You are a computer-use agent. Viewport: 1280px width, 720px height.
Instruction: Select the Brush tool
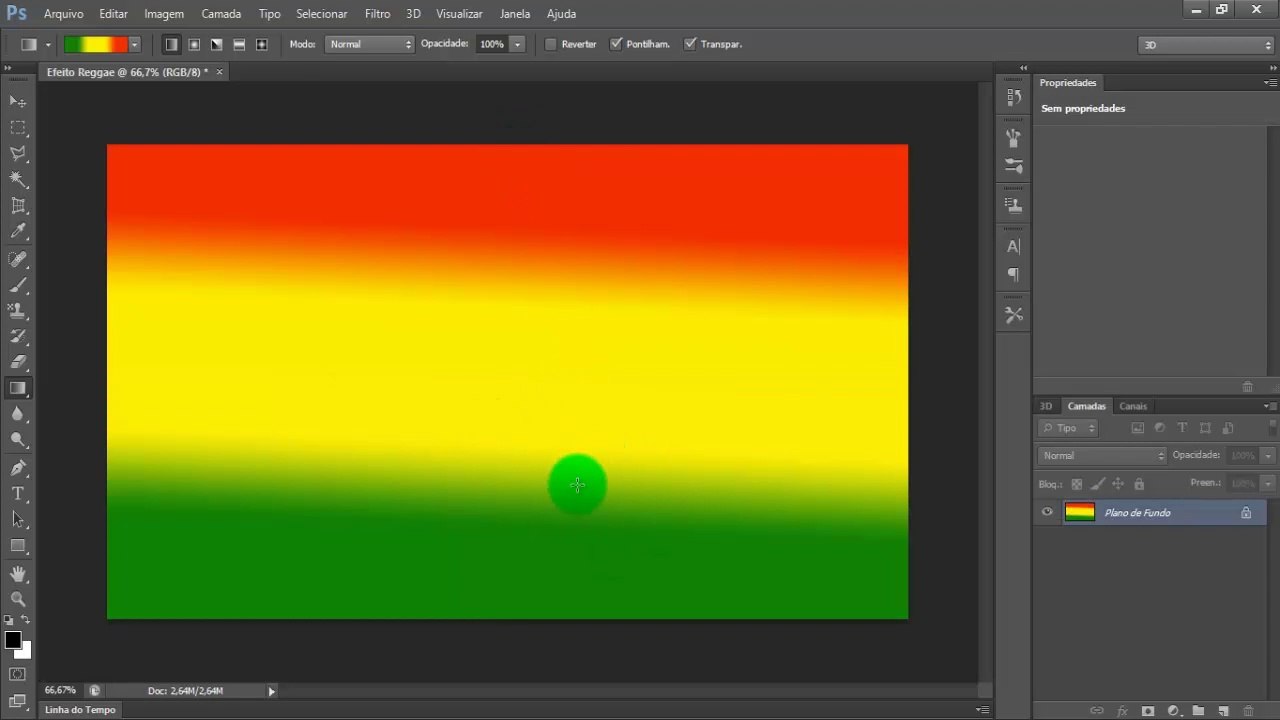point(18,285)
